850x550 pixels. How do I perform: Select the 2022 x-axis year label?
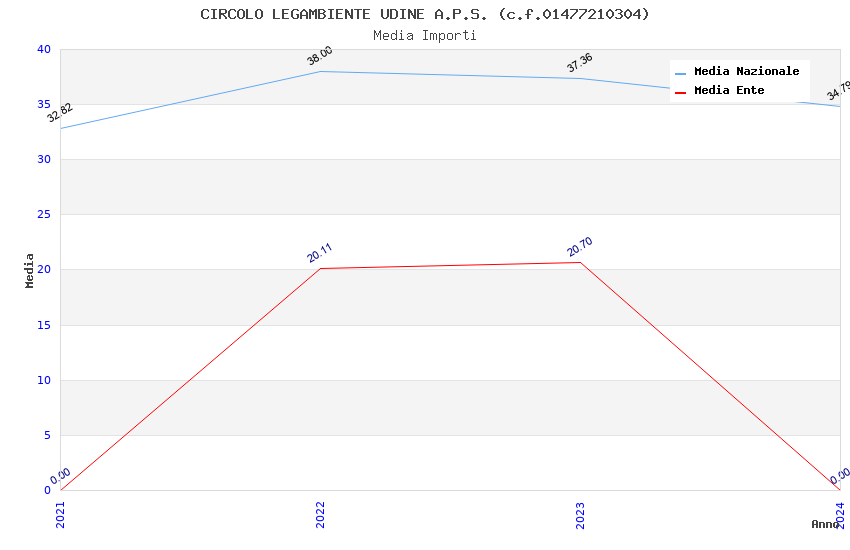pos(320,515)
